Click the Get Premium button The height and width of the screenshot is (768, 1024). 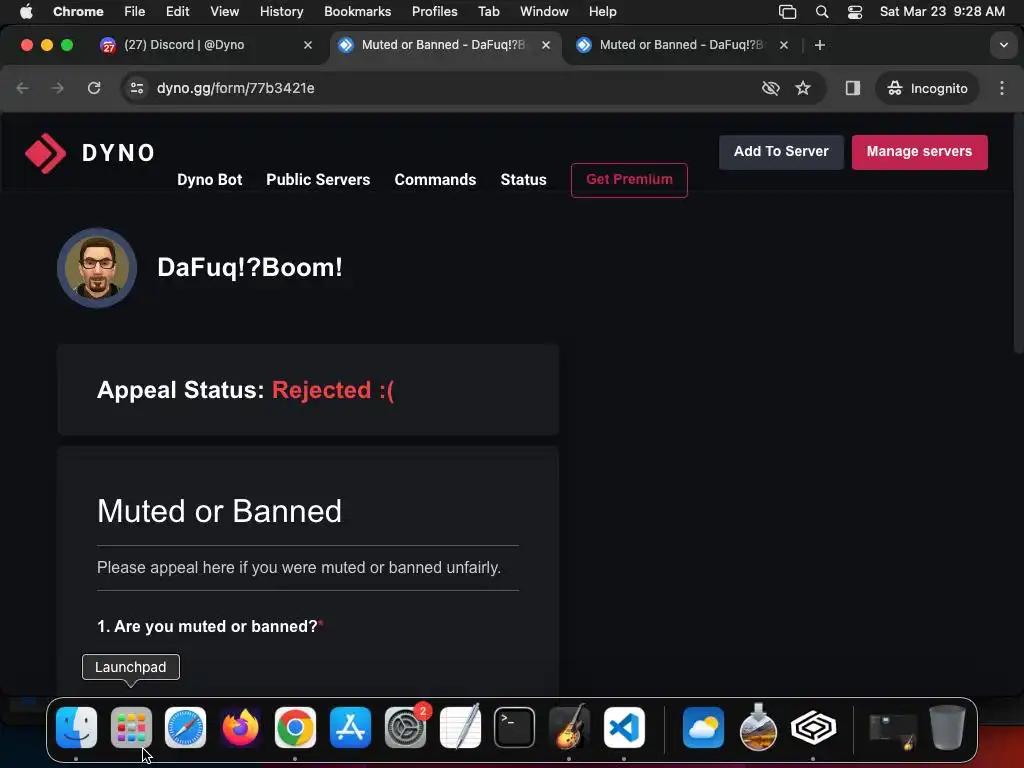tap(629, 180)
